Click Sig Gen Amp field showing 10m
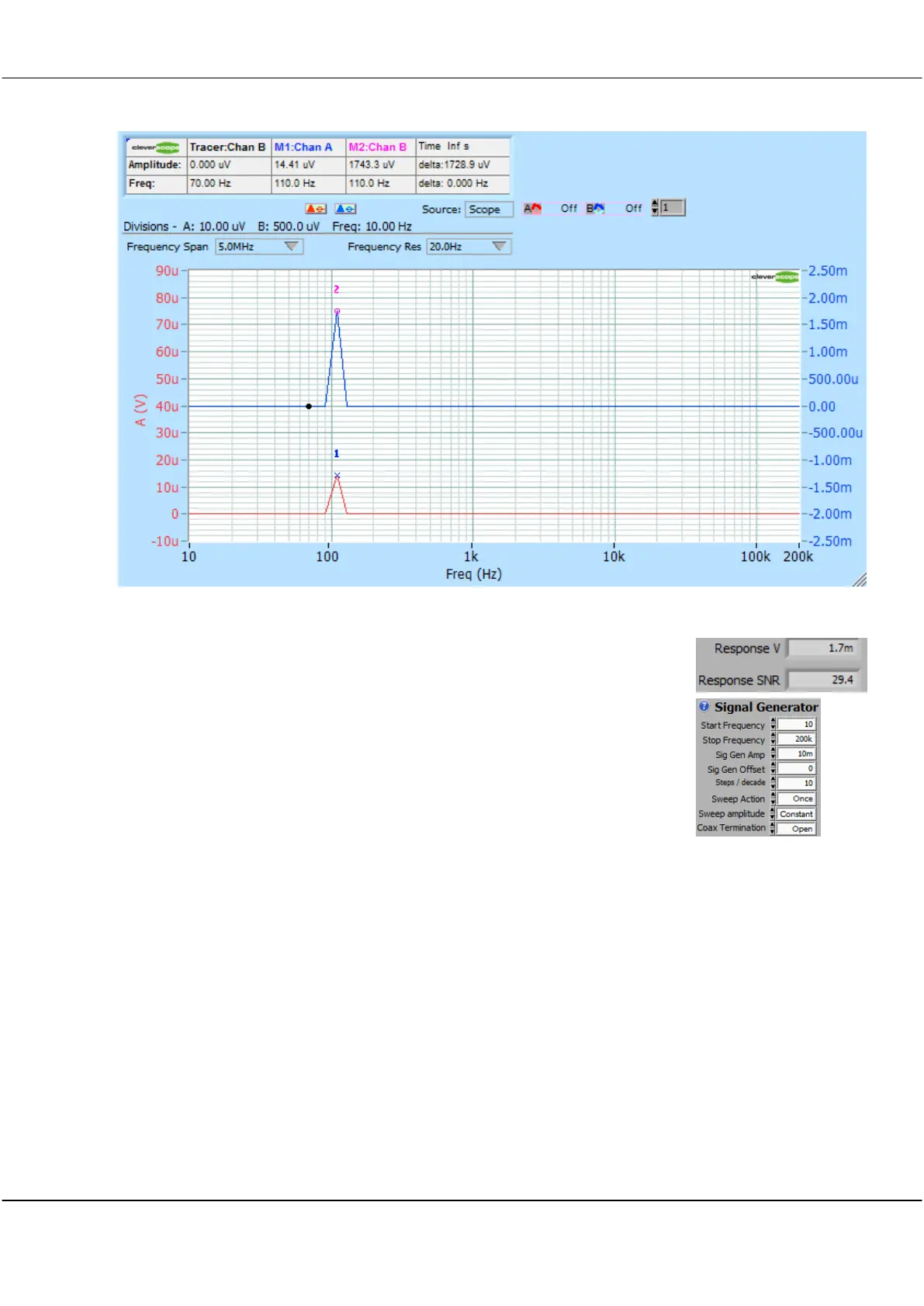Viewport: 924px width, 1306px height. click(x=797, y=753)
